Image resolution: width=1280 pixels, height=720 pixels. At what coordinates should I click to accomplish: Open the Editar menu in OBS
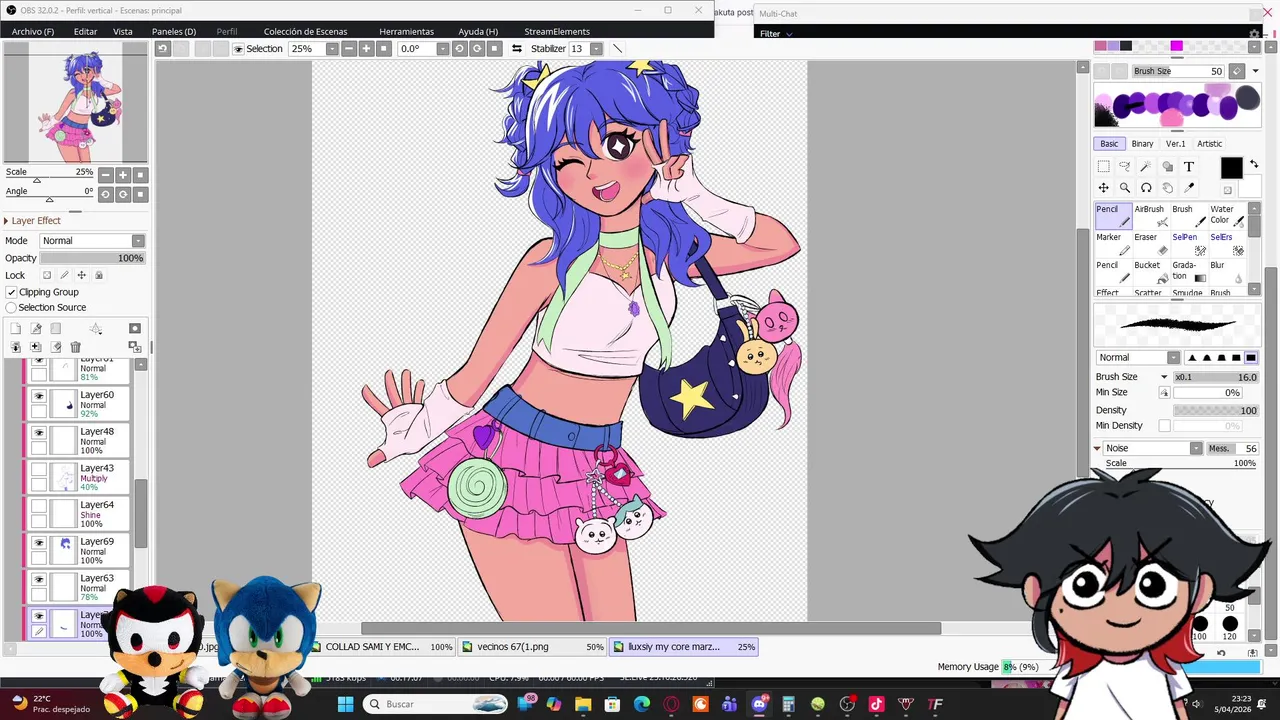pyautogui.click(x=85, y=31)
